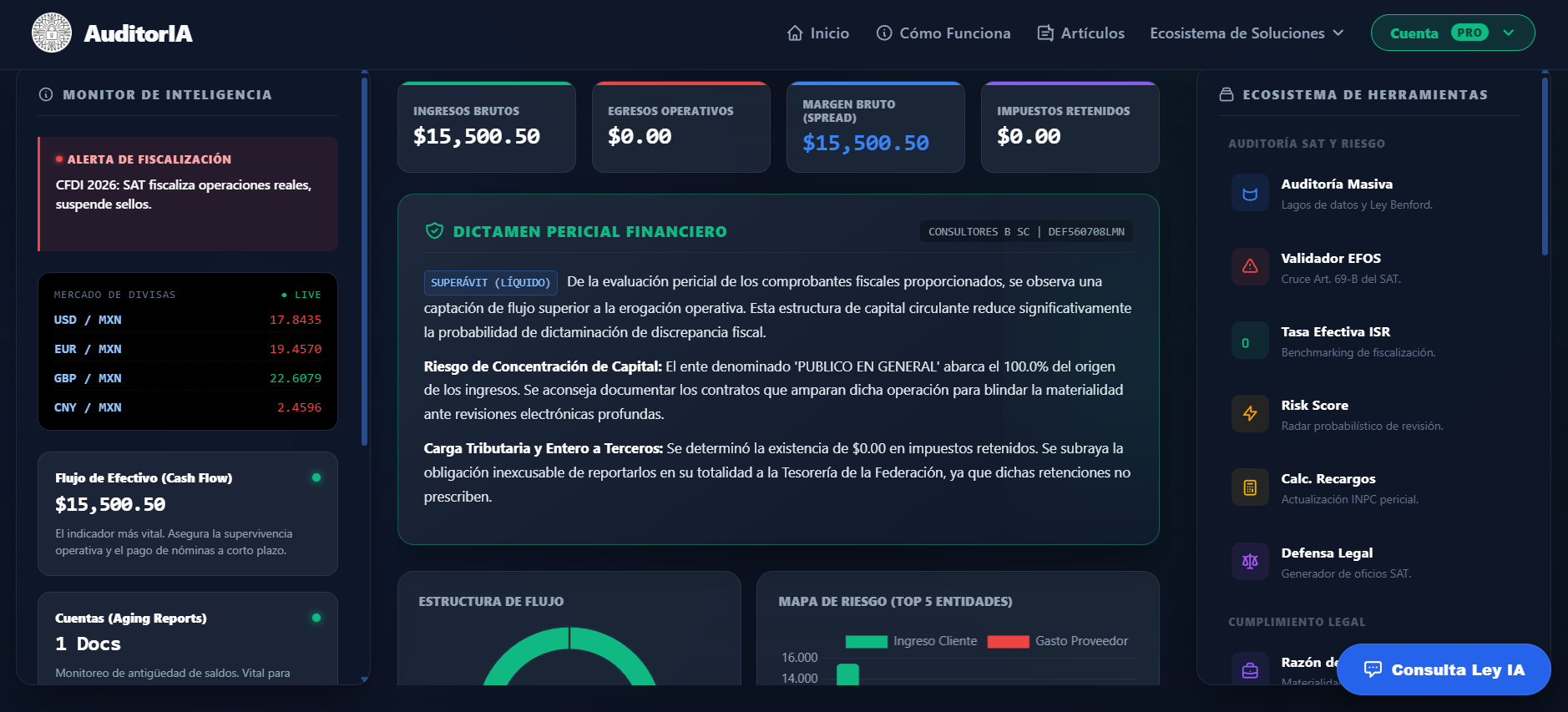
Task: Open the Defensa Legal generator
Action: (x=1369, y=562)
